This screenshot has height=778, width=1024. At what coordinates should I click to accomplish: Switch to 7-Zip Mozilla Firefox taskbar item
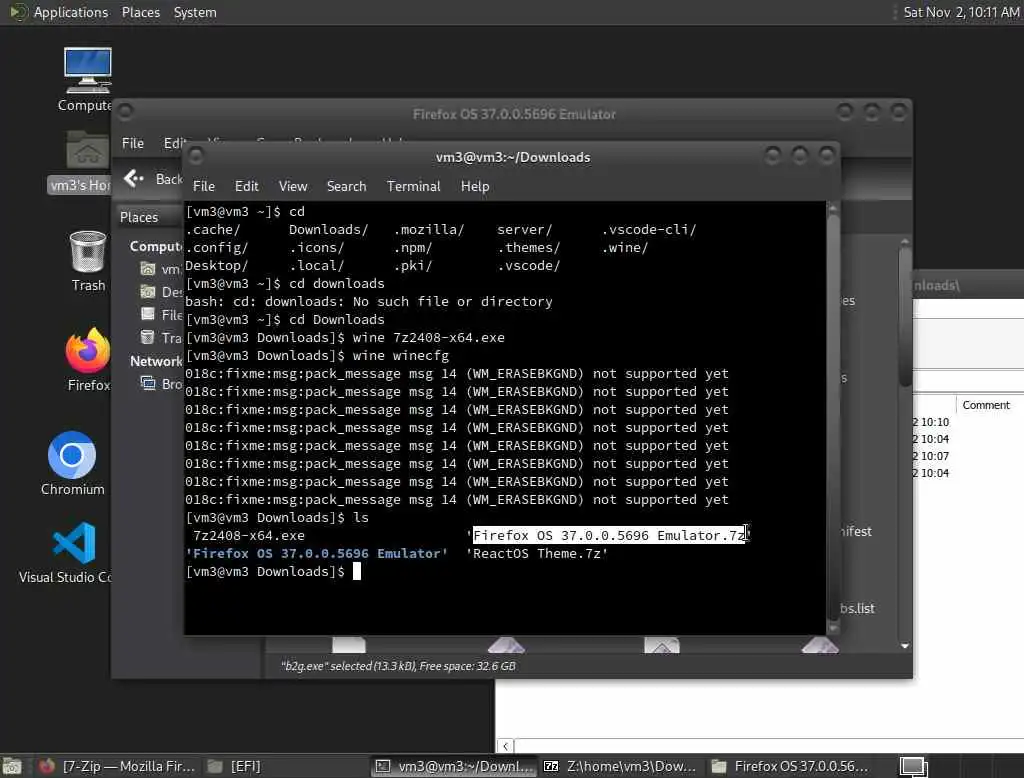117,766
